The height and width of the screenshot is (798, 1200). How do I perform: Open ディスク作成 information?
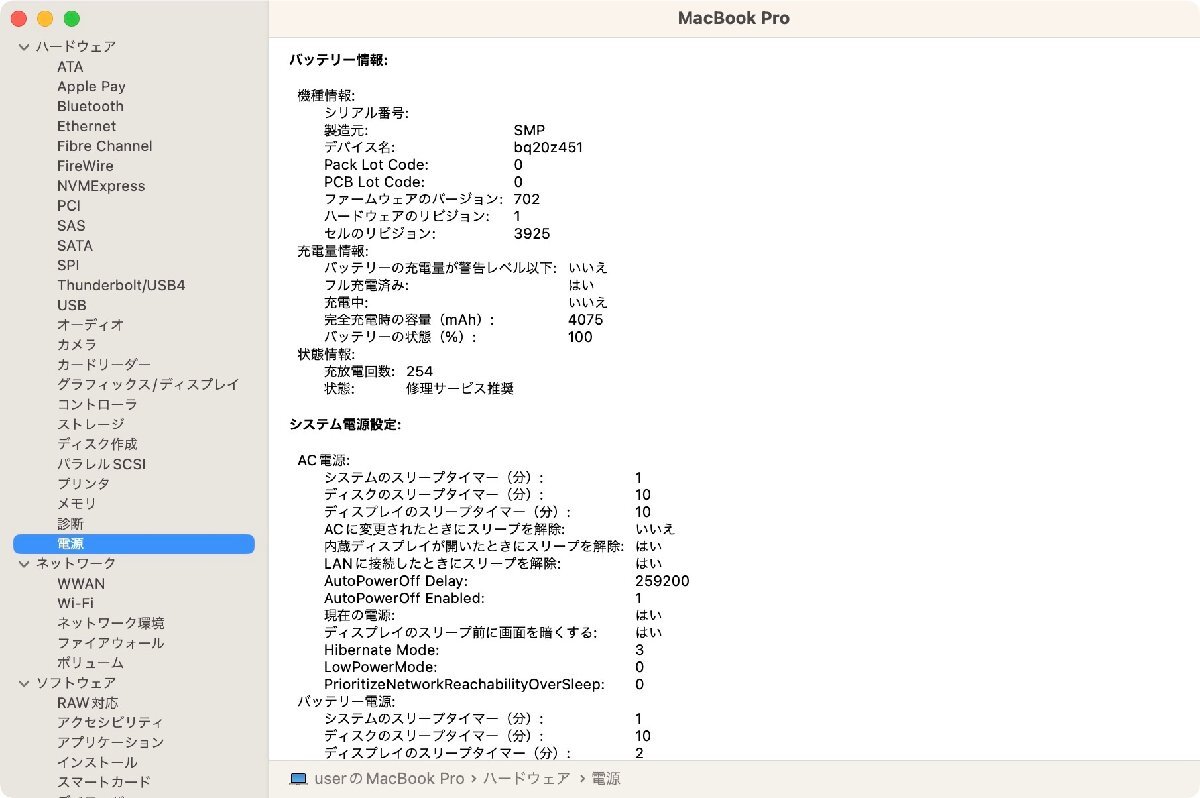pos(97,444)
